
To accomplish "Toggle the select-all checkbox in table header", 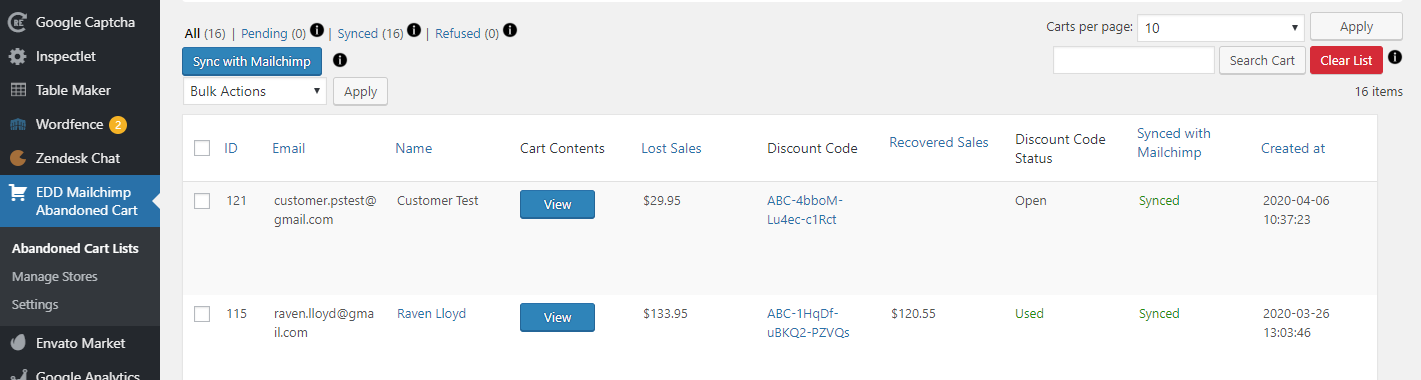I will [x=202, y=148].
